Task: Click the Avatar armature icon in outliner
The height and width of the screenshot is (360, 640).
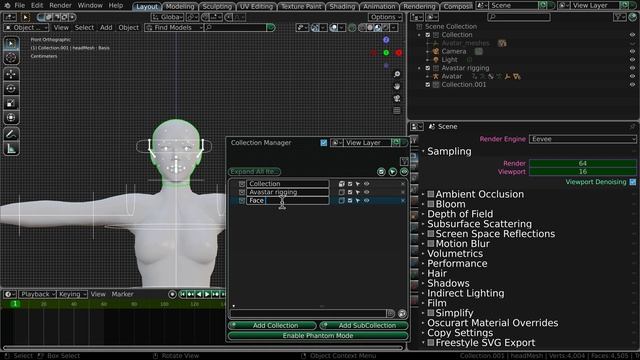Action: (436, 76)
